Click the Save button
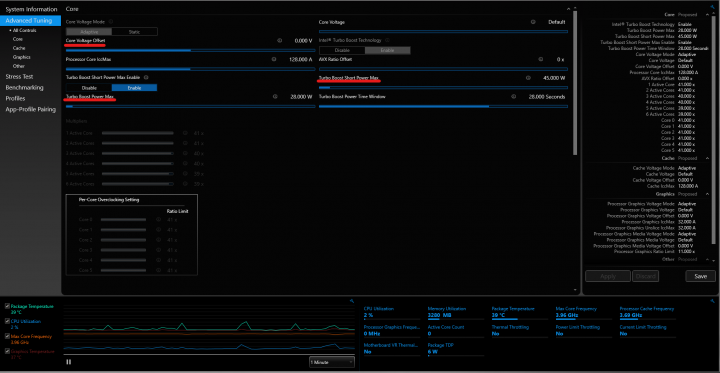The height and width of the screenshot is (373, 720). [700, 276]
